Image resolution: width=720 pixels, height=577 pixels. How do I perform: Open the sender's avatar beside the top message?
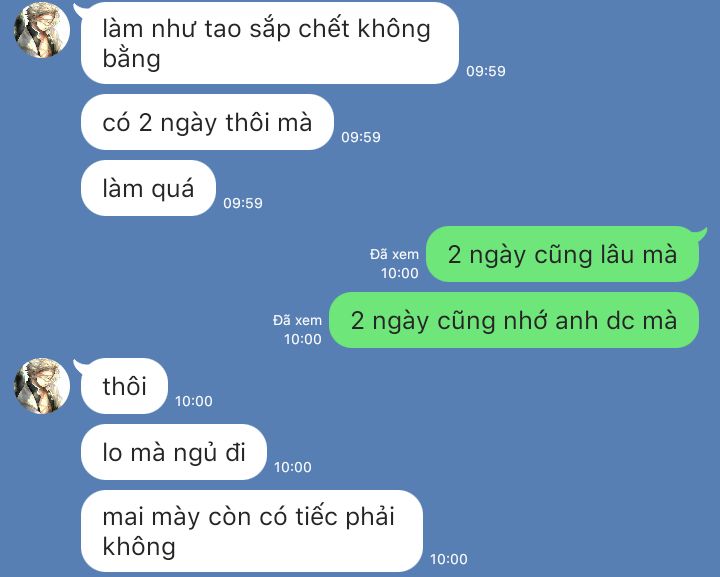pos(42,30)
